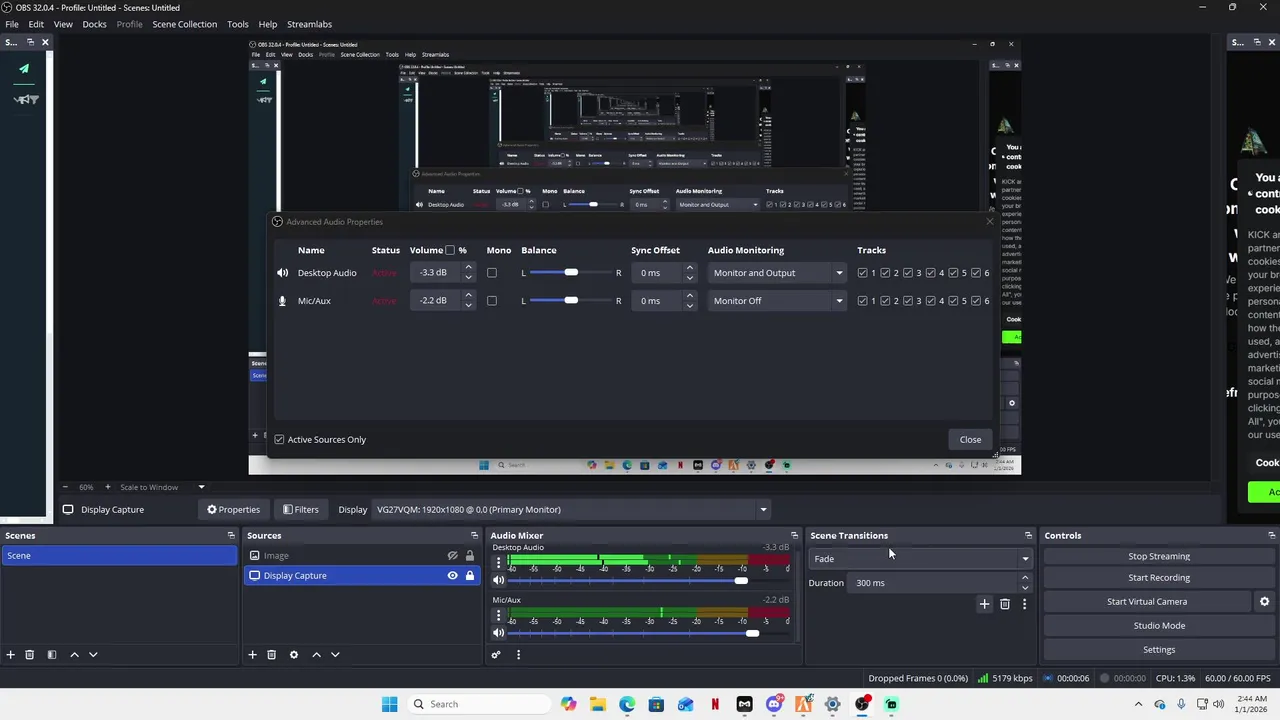This screenshot has width=1280, height=720.
Task: Open Settings from Controls panel
Action: click(1159, 650)
